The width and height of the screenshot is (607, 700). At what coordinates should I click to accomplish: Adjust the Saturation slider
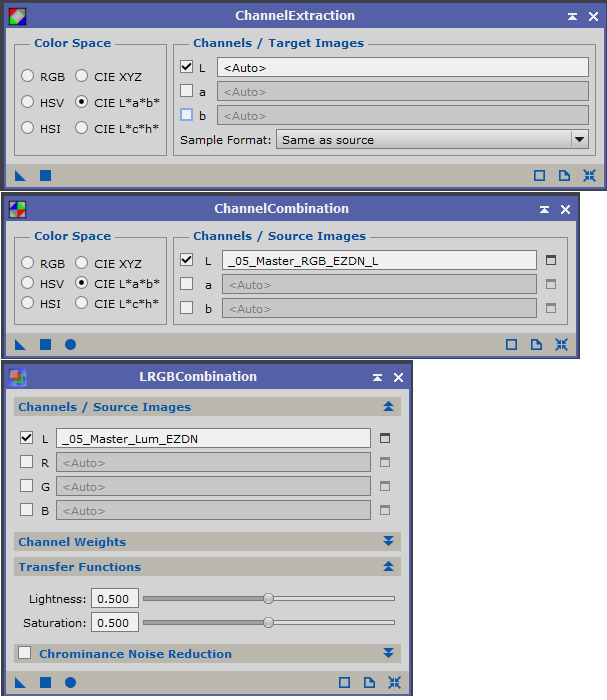click(268, 622)
